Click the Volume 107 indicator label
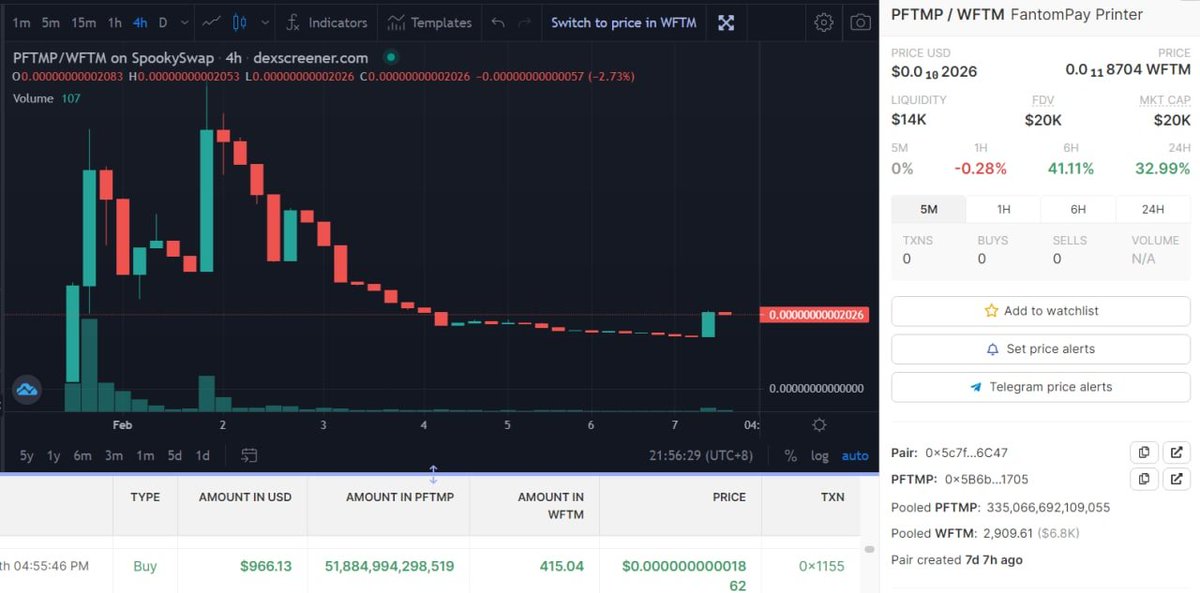The height and width of the screenshot is (593, 1200). pos(46,98)
